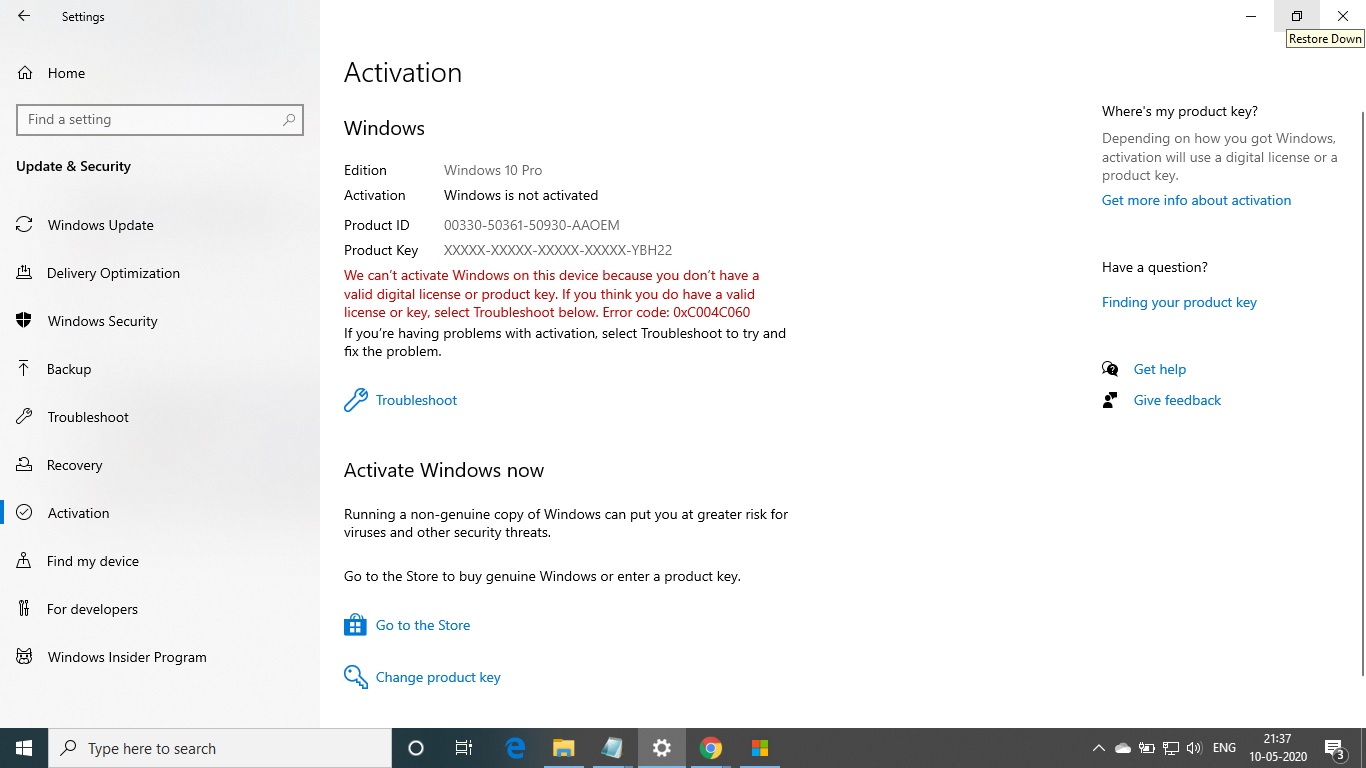Open Backup using its sidebar icon
The width and height of the screenshot is (1366, 768).
point(24,368)
